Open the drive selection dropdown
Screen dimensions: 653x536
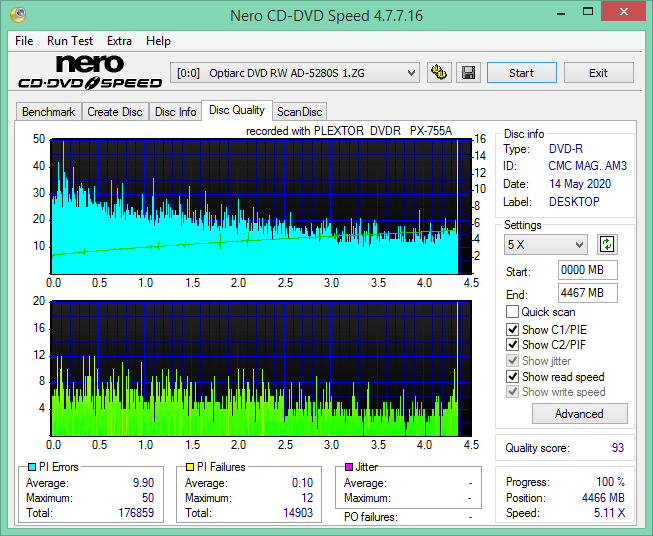[x=294, y=73]
